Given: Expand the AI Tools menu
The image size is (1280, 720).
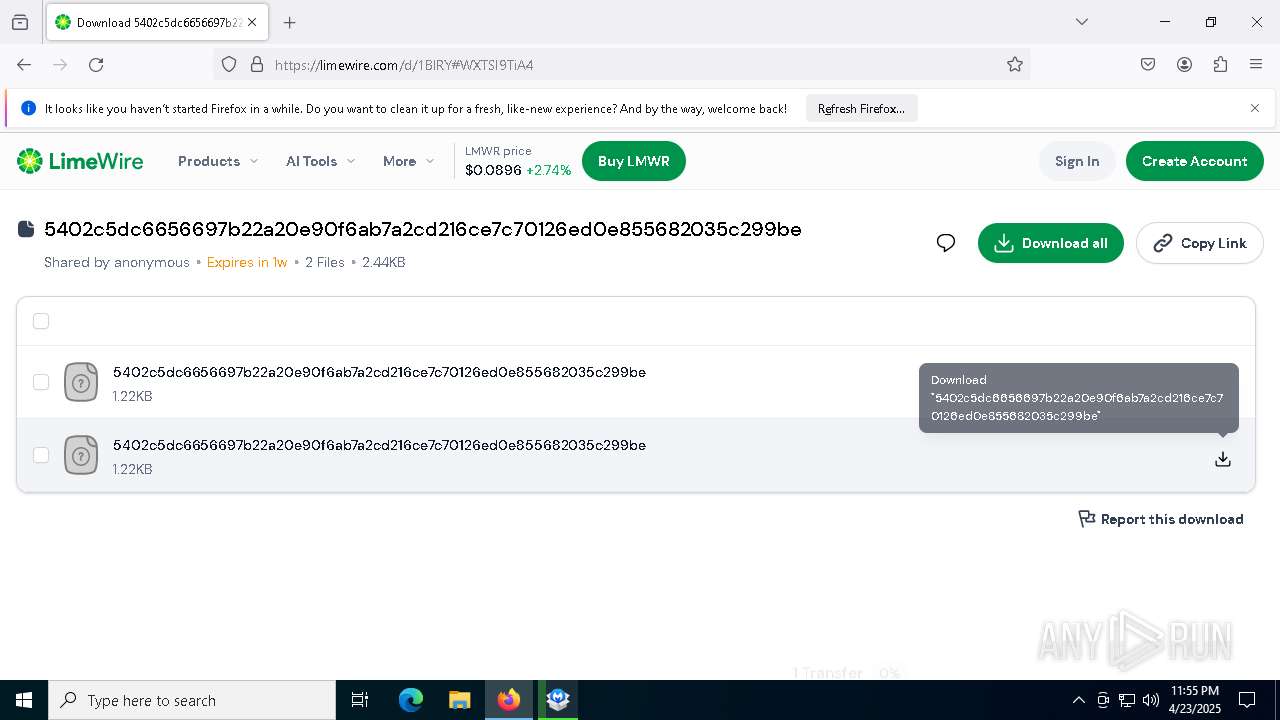Looking at the screenshot, I should click(x=320, y=161).
